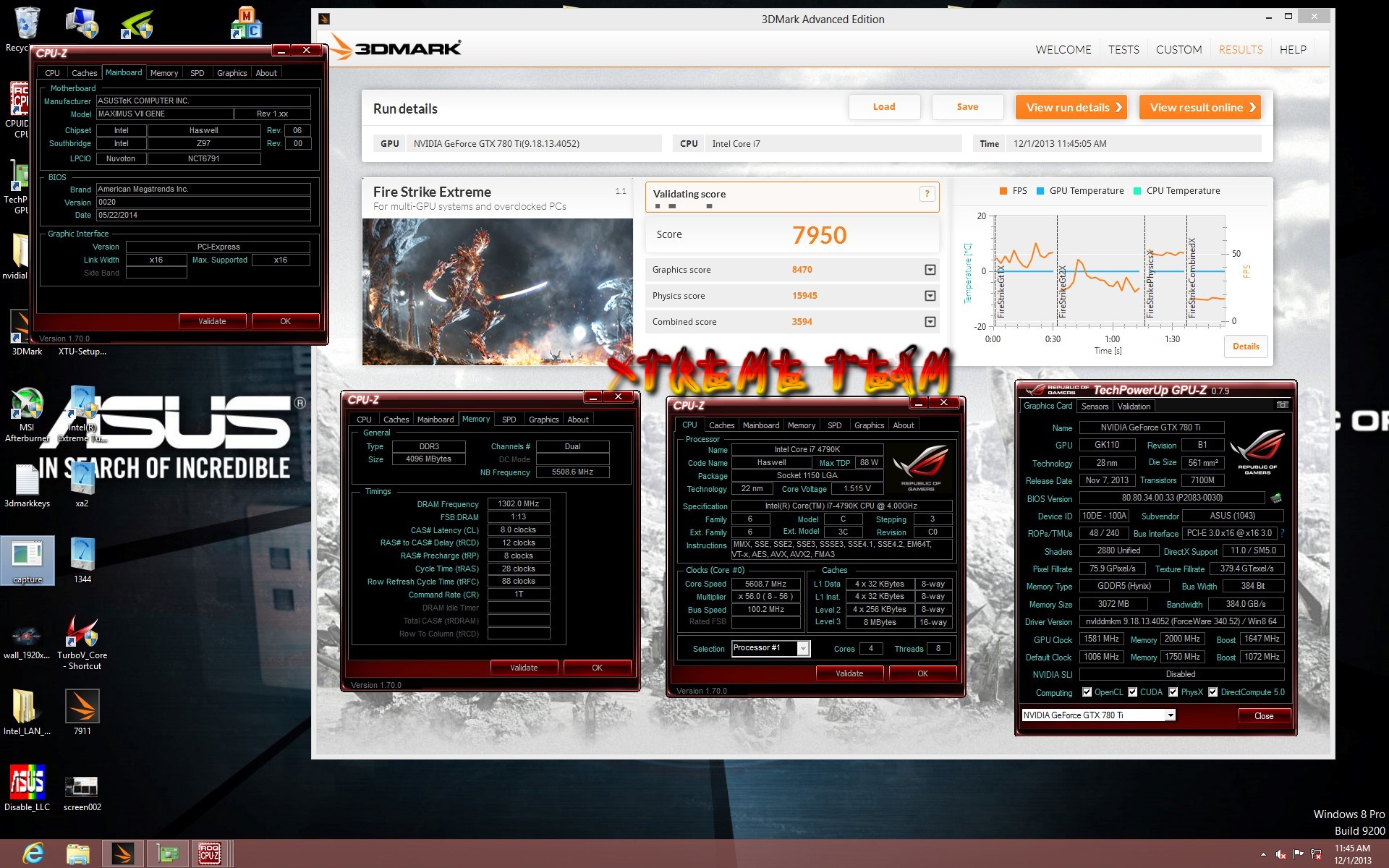The height and width of the screenshot is (868, 1389).
Task: Expand the Physics score details
Action: (x=930, y=296)
